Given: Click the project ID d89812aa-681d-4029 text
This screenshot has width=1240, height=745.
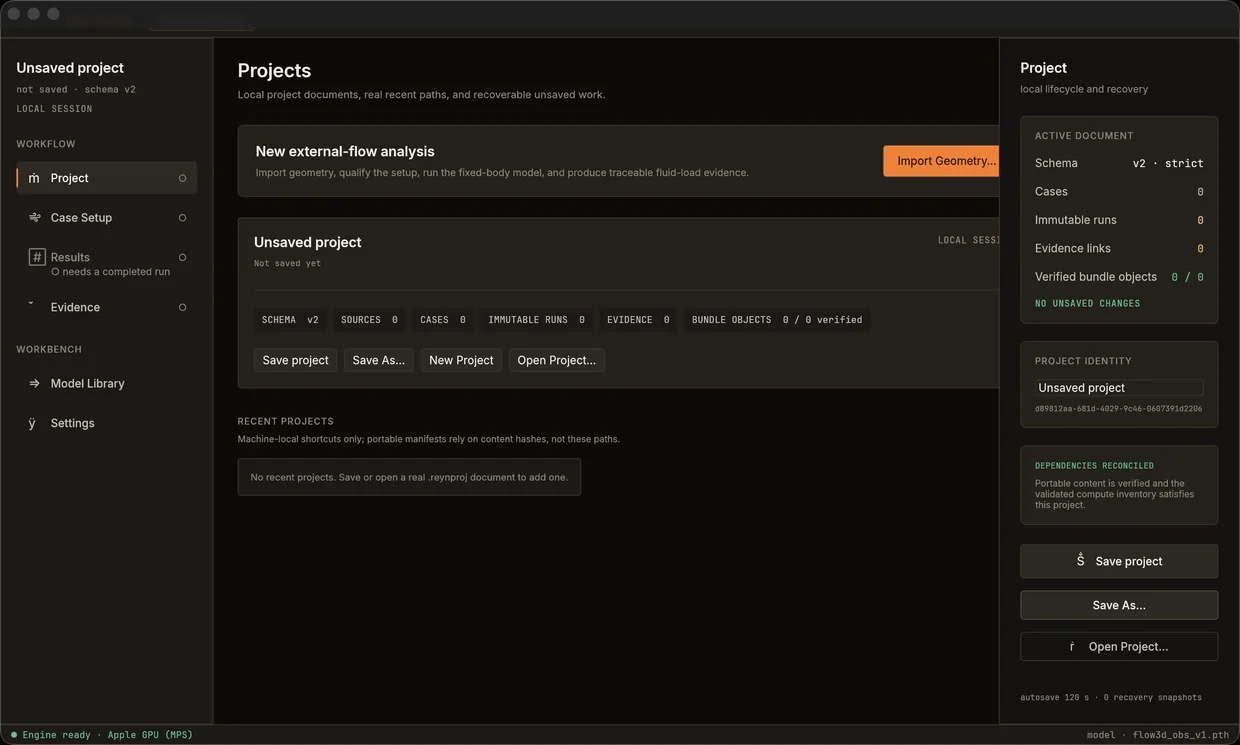Looking at the screenshot, I should click(1118, 409).
